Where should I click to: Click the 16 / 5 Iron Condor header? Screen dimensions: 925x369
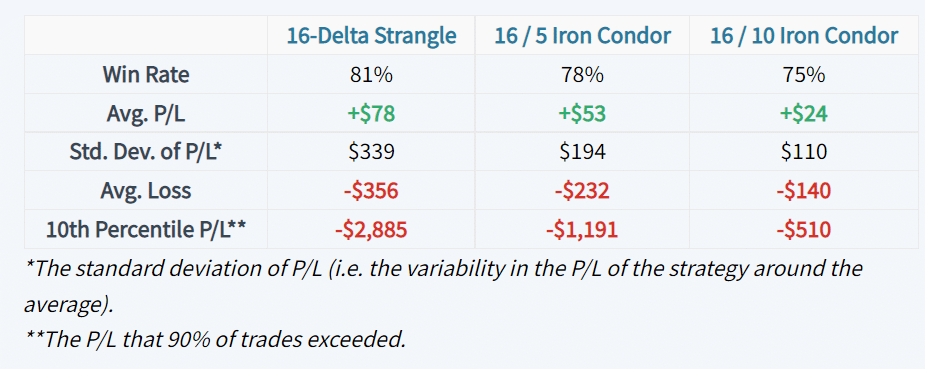[x=582, y=35]
